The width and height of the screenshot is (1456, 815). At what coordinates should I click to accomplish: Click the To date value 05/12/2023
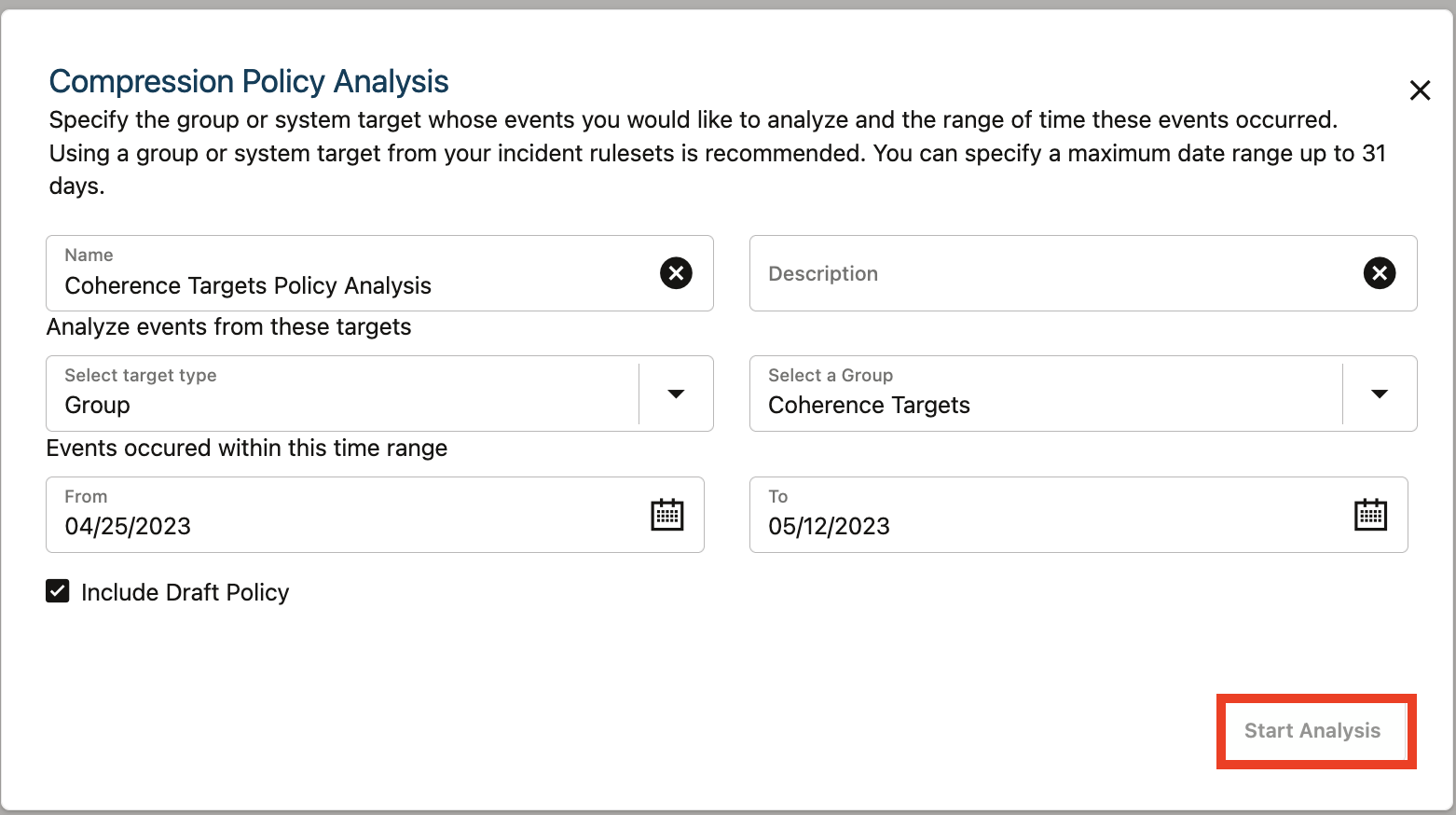point(829,527)
